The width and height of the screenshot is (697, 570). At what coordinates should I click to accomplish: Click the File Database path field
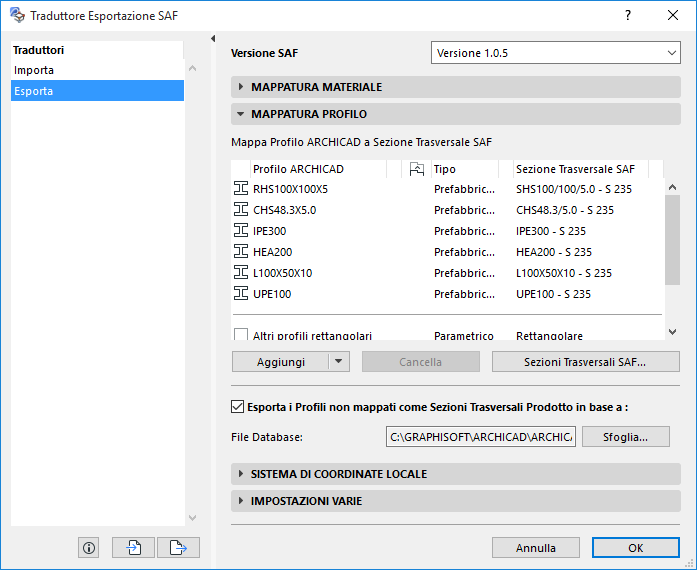pos(481,437)
